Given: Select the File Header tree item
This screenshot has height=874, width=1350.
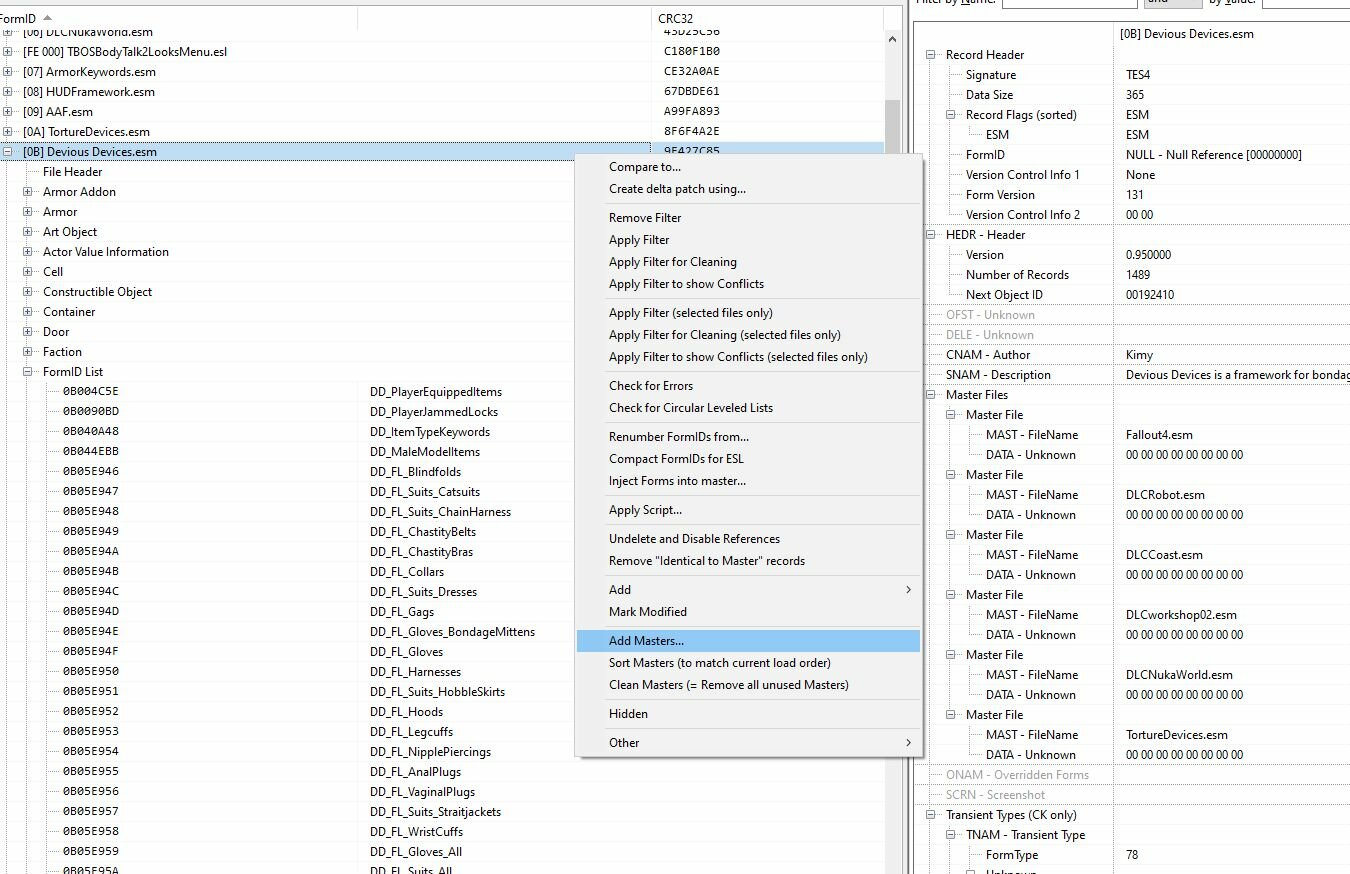Looking at the screenshot, I should (x=73, y=172).
